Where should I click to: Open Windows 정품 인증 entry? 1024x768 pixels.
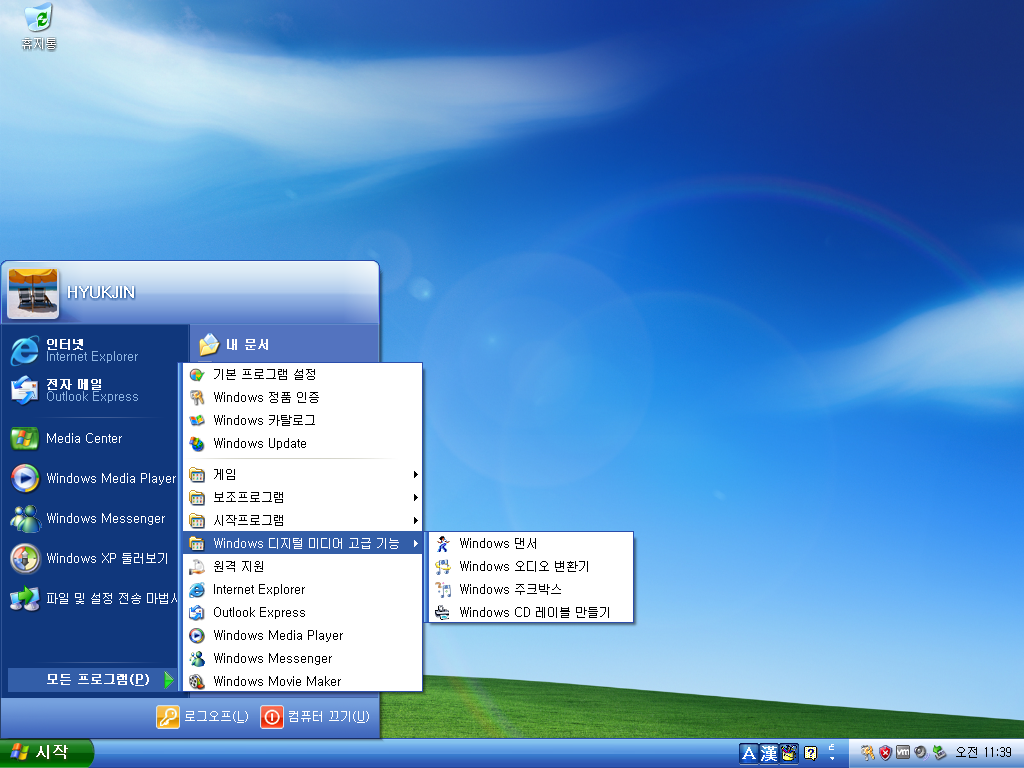click(x=302, y=397)
